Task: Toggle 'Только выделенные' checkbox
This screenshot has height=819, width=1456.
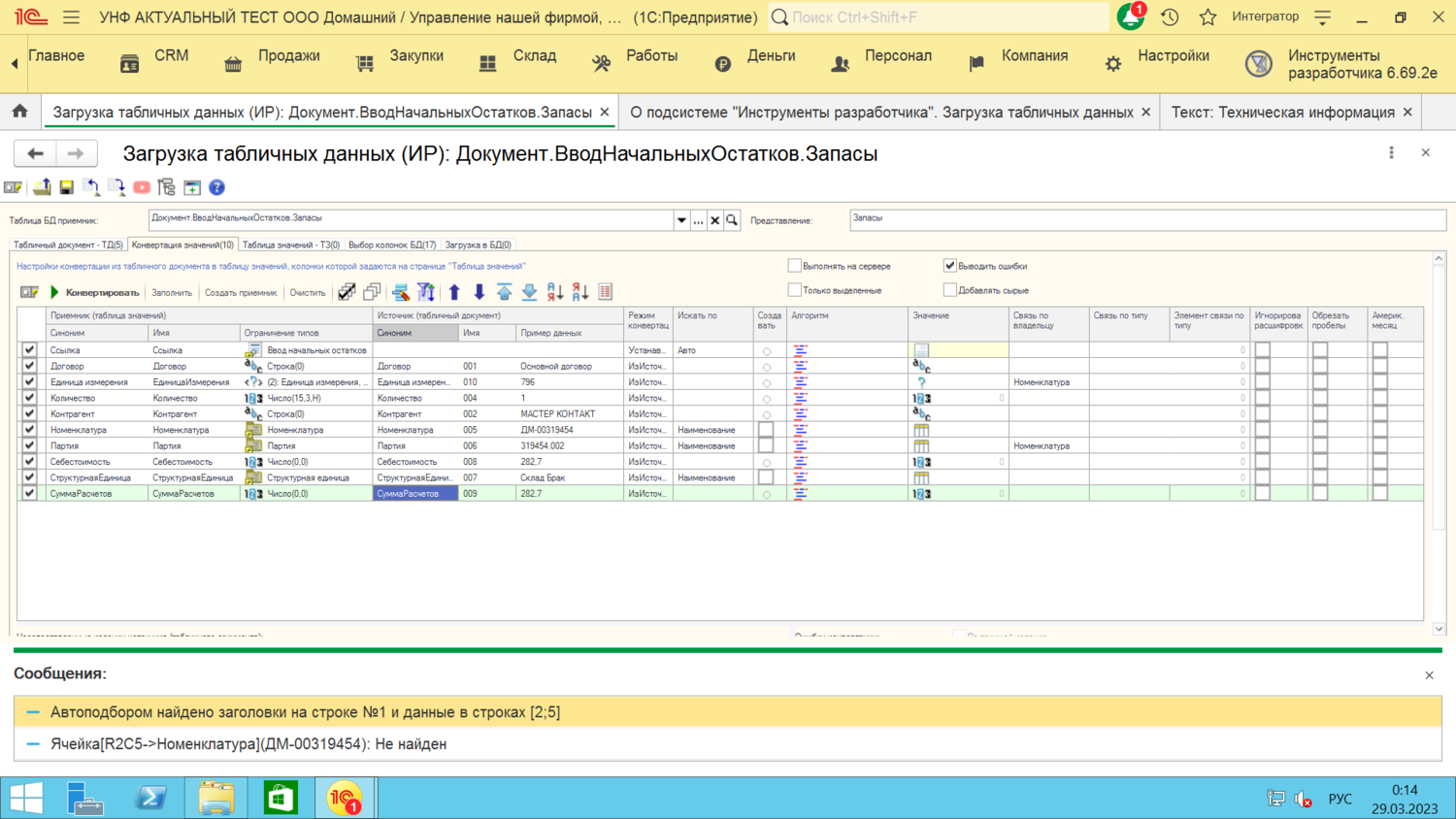Action: 795,290
